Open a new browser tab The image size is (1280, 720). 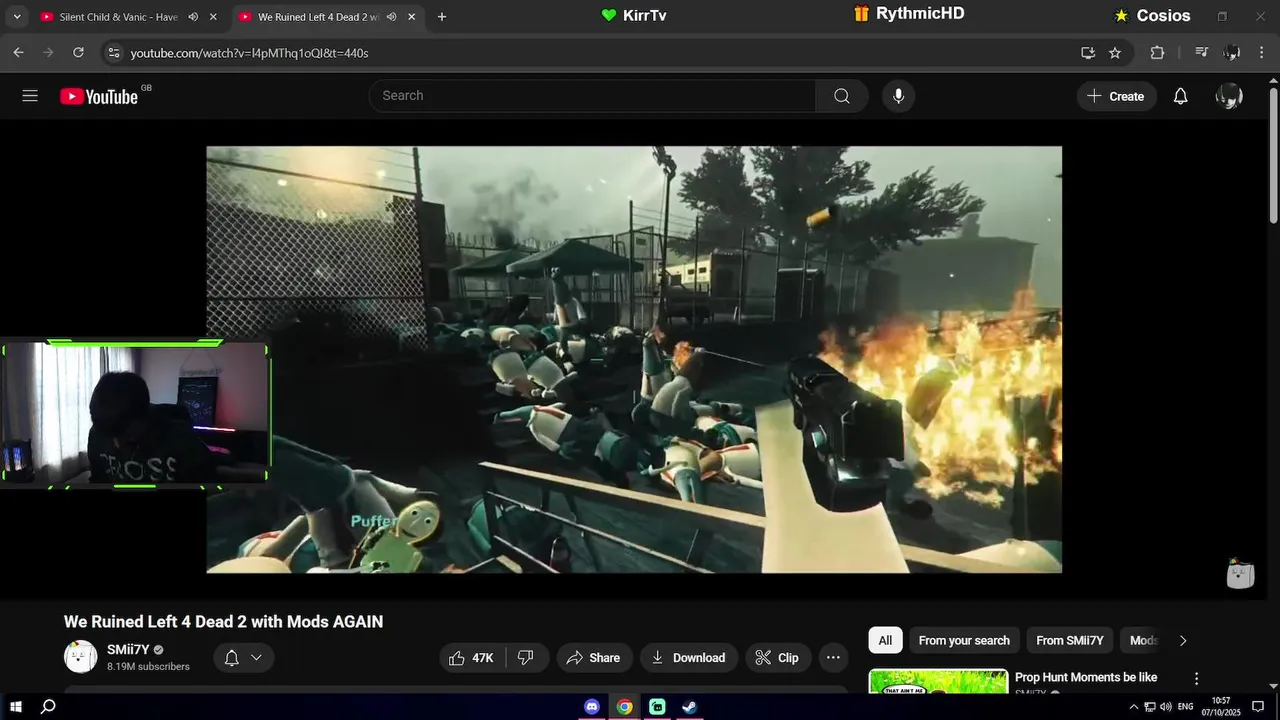pos(442,17)
